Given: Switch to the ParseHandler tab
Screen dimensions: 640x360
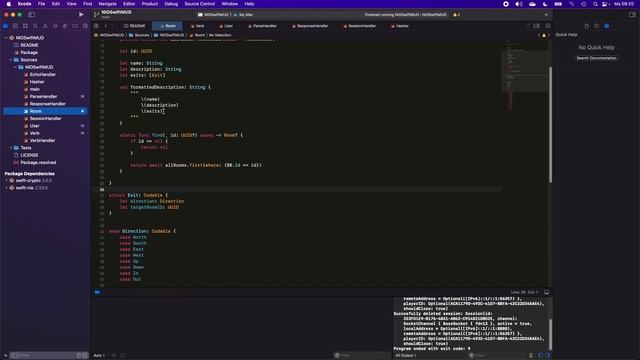Looking at the screenshot, I should [262, 26].
